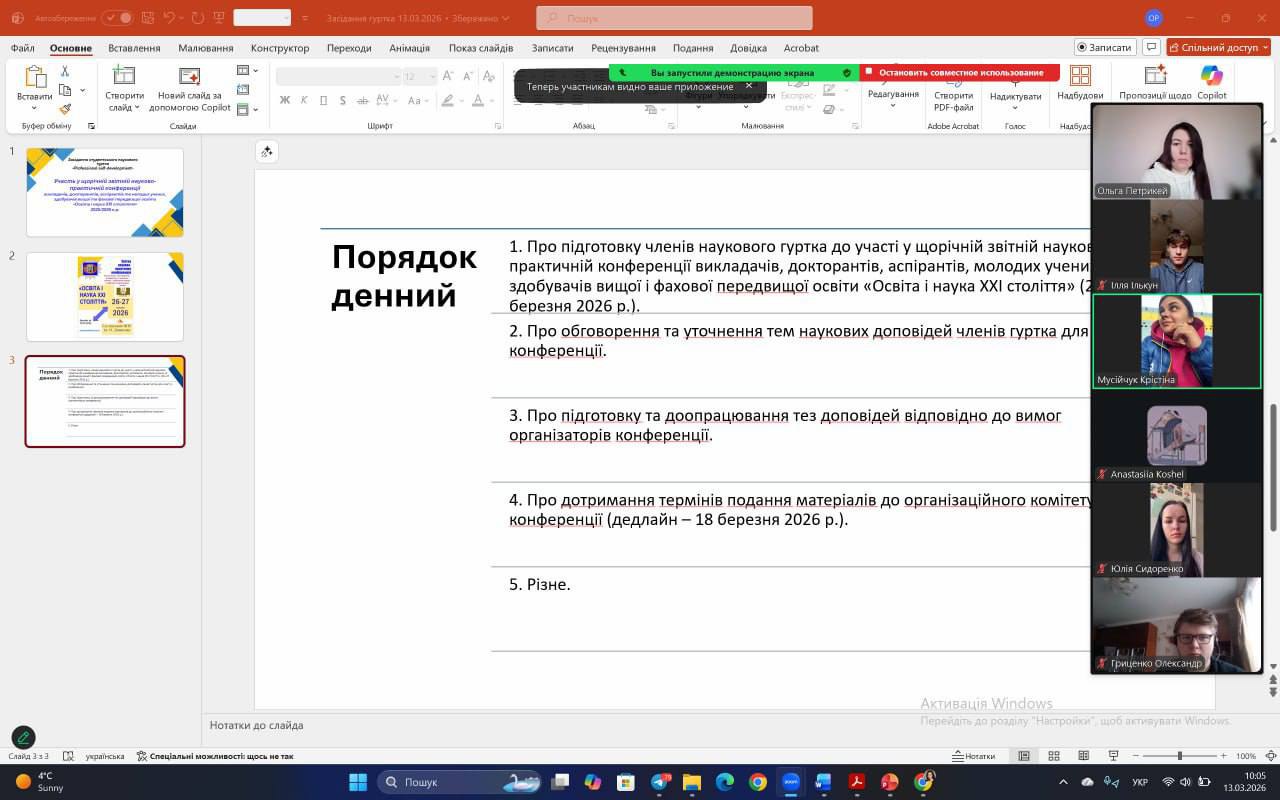
Task: Toggle bold (Ж) formatting
Action: point(285,100)
